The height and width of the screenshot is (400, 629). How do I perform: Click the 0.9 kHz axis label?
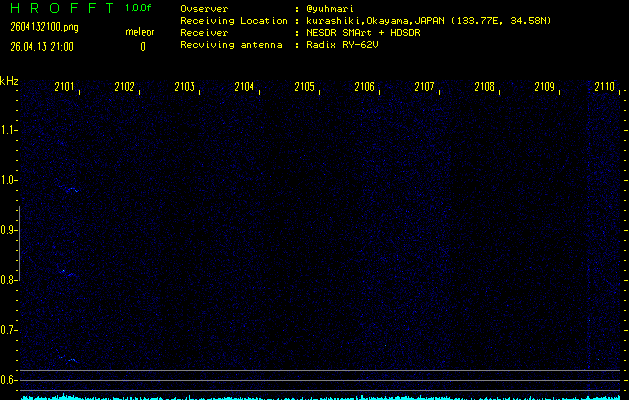point(8,230)
